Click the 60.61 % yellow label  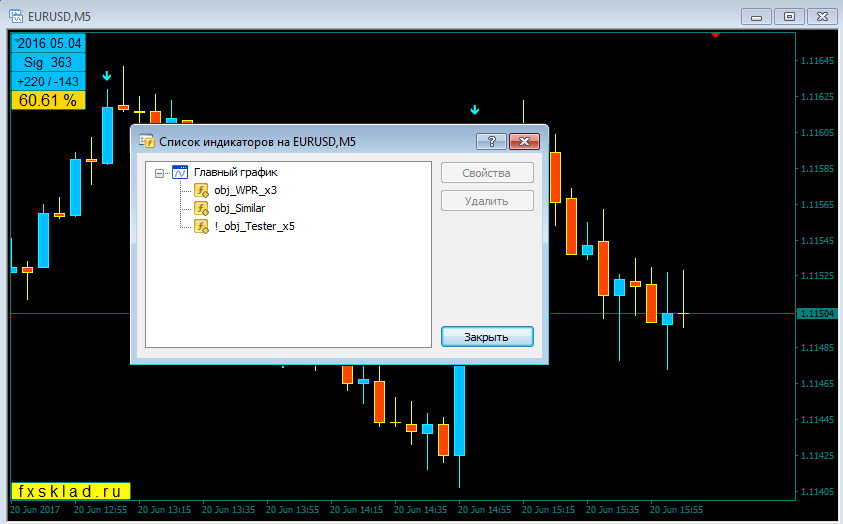[48, 101]
